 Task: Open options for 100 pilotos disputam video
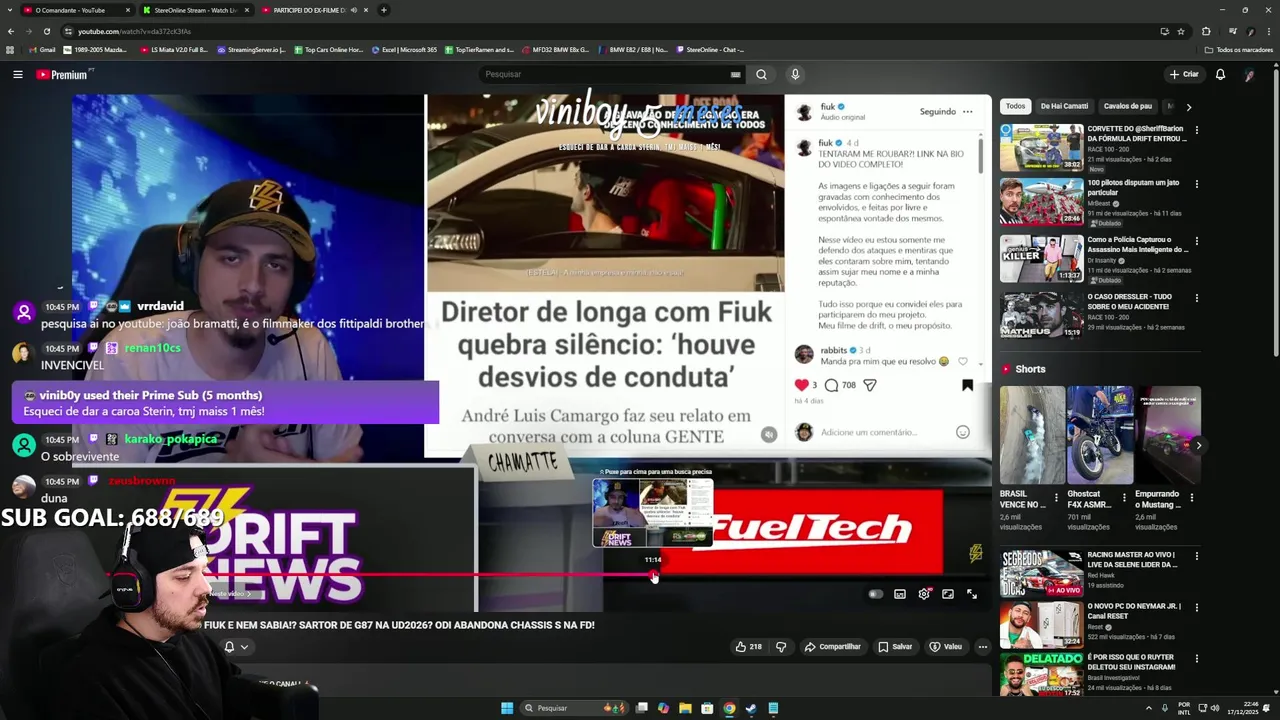click(x=1196, y=184)
